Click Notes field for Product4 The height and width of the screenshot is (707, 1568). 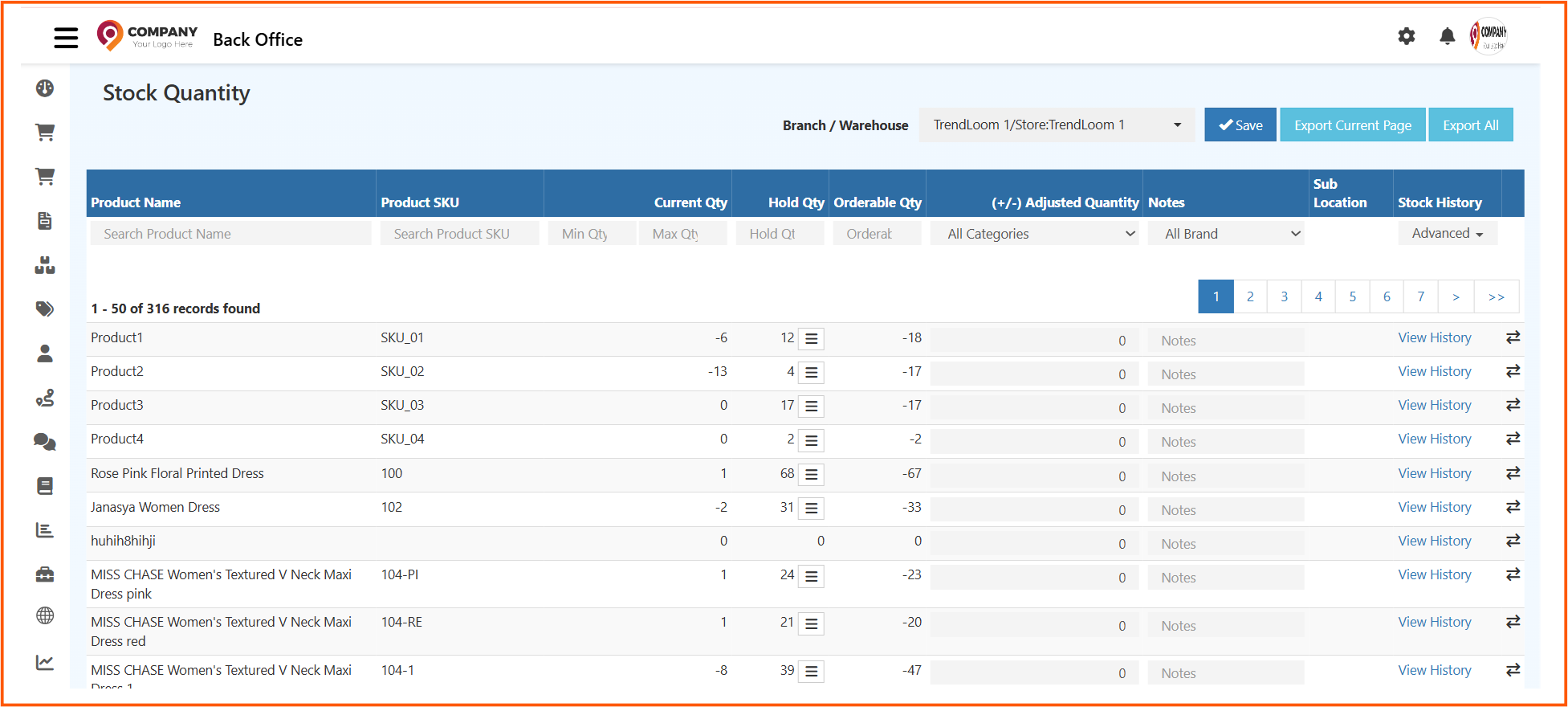(1226, 441)
